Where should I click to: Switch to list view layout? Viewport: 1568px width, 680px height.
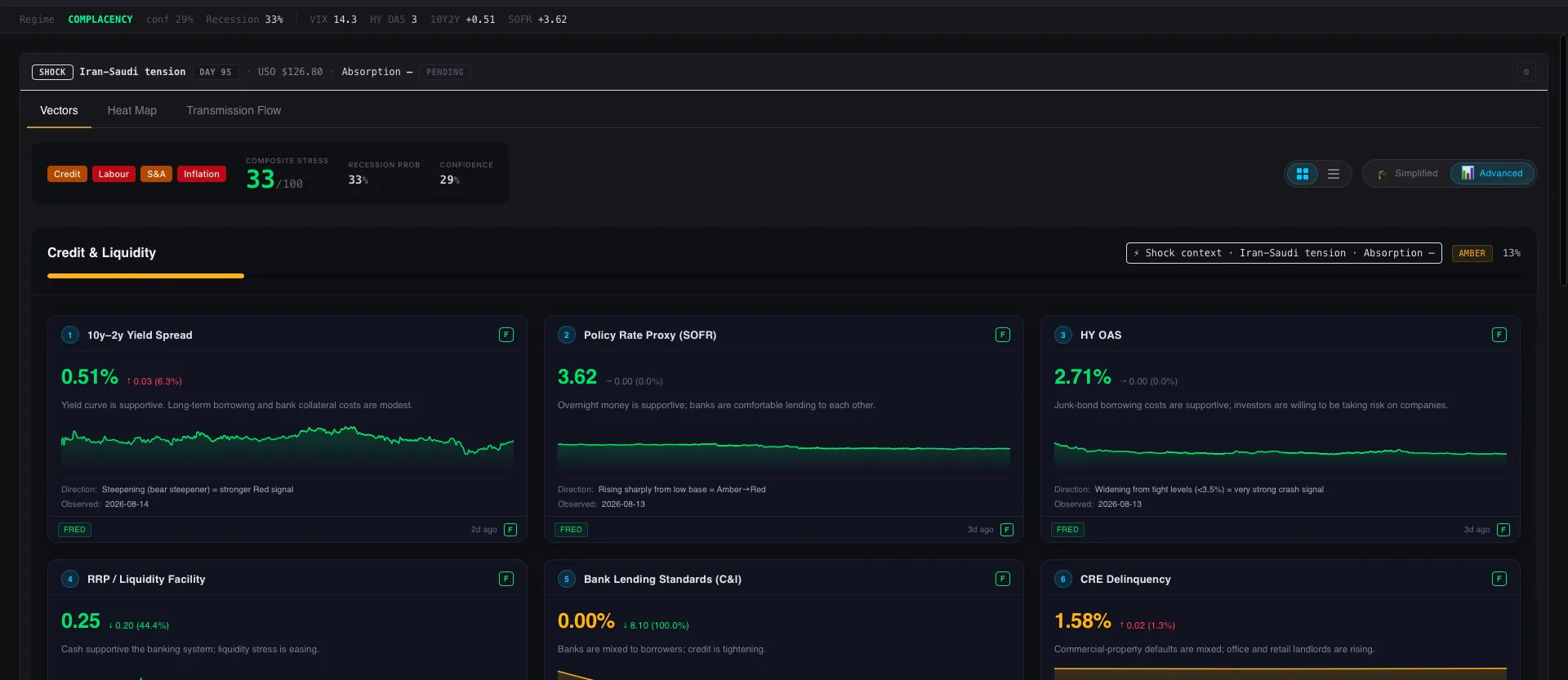pyautogui.click(x=1334, y=174)
